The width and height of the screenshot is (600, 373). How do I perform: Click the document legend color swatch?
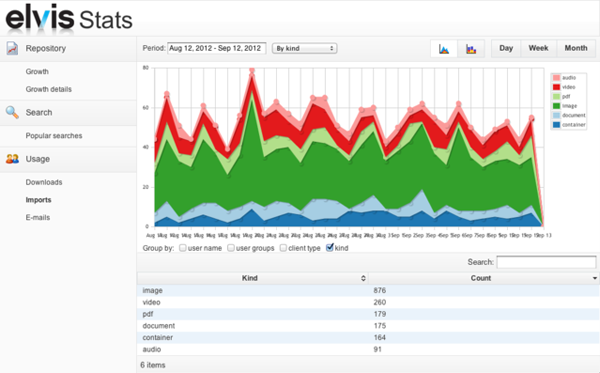tap(556, 115)
